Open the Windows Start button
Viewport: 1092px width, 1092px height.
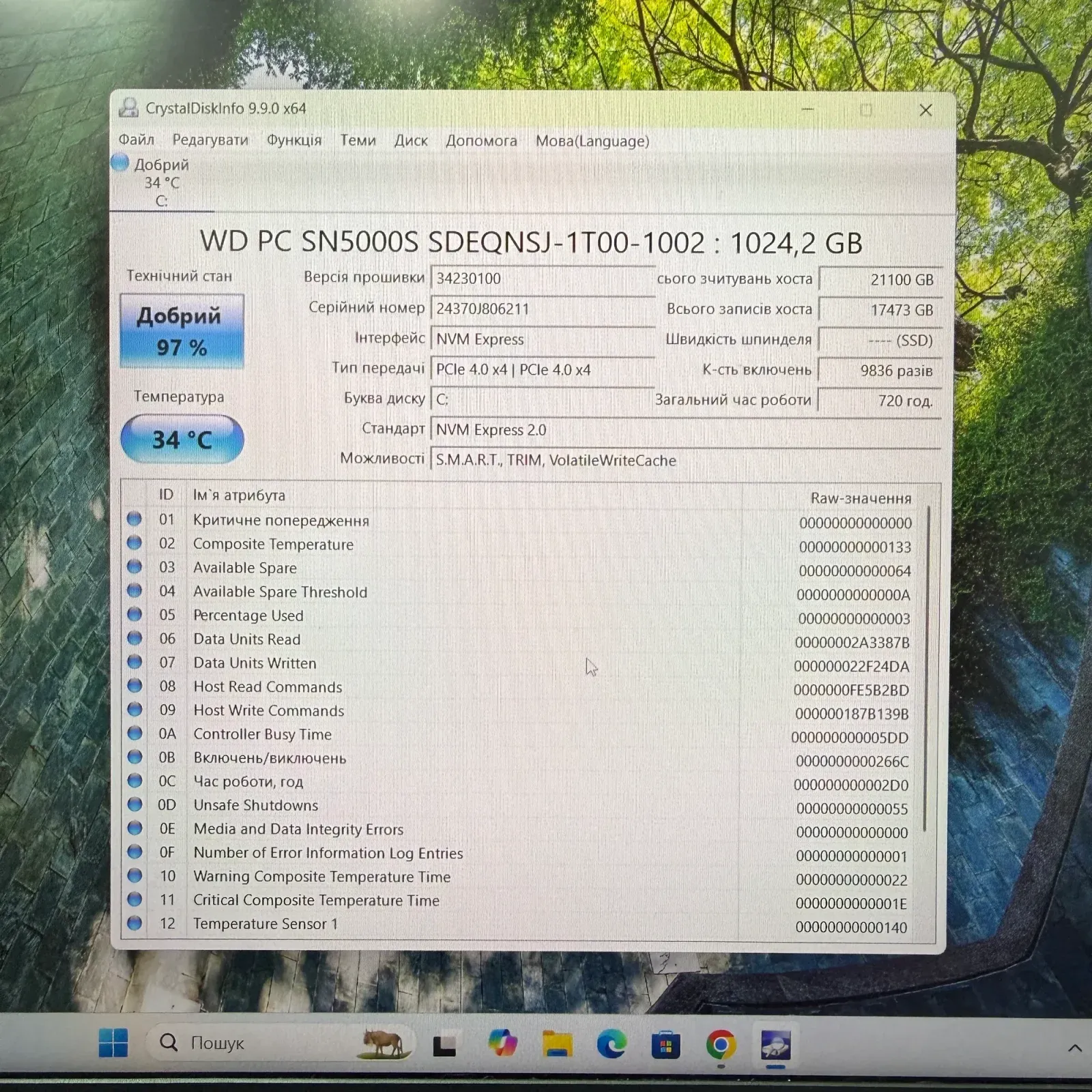click(113, 1042)
